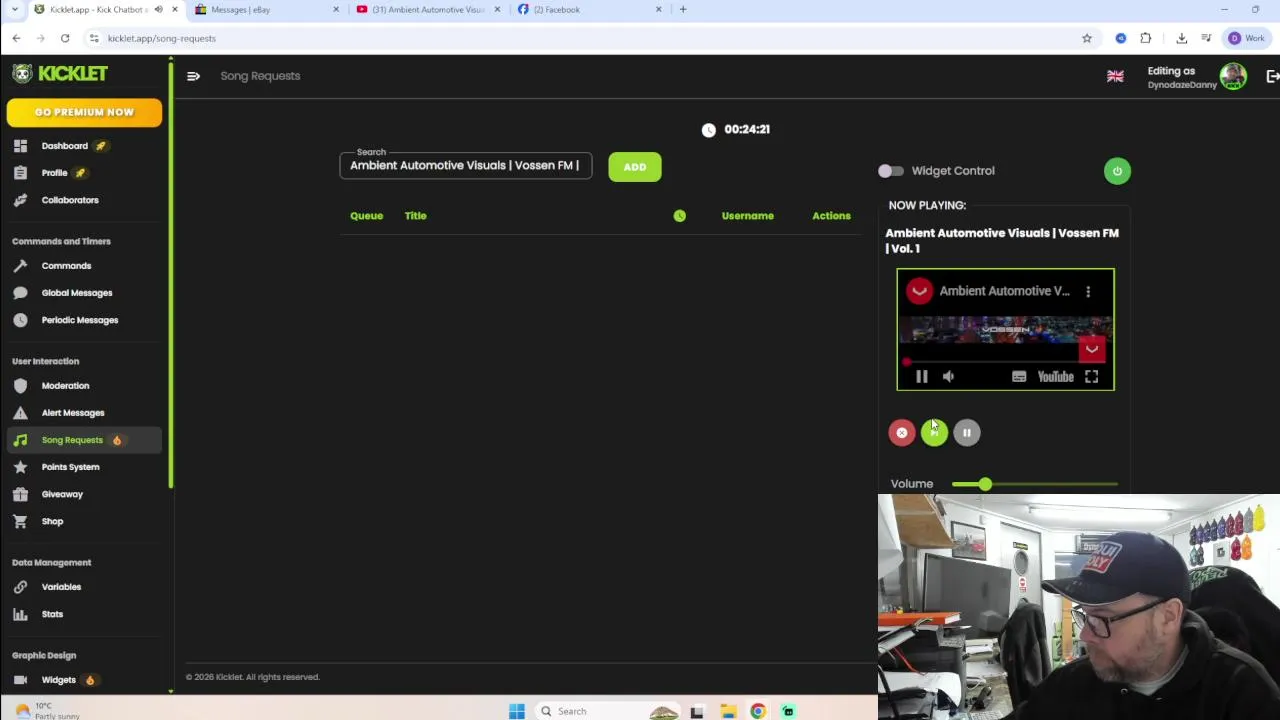Open Chrome from the taskbar
Image resolution: width=1280 pixels, height=720 pixels.
point(758,711)
